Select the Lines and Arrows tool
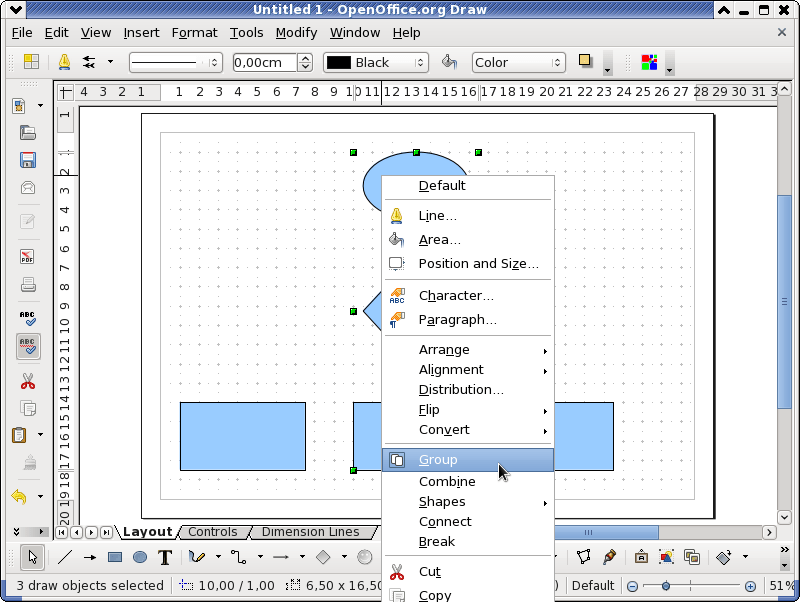Viewport: 800px width, 602px height. pyautogui.click(x=281, y=557)
